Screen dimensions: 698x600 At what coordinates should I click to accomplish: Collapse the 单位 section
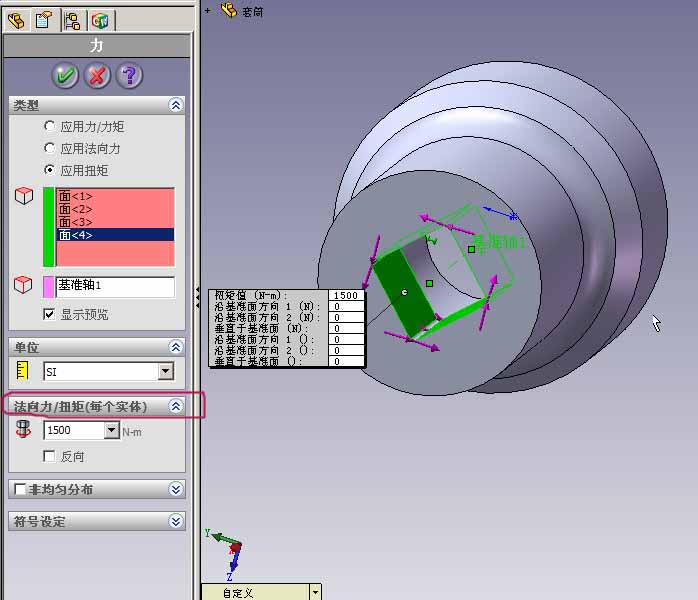(x=176, y=347)
